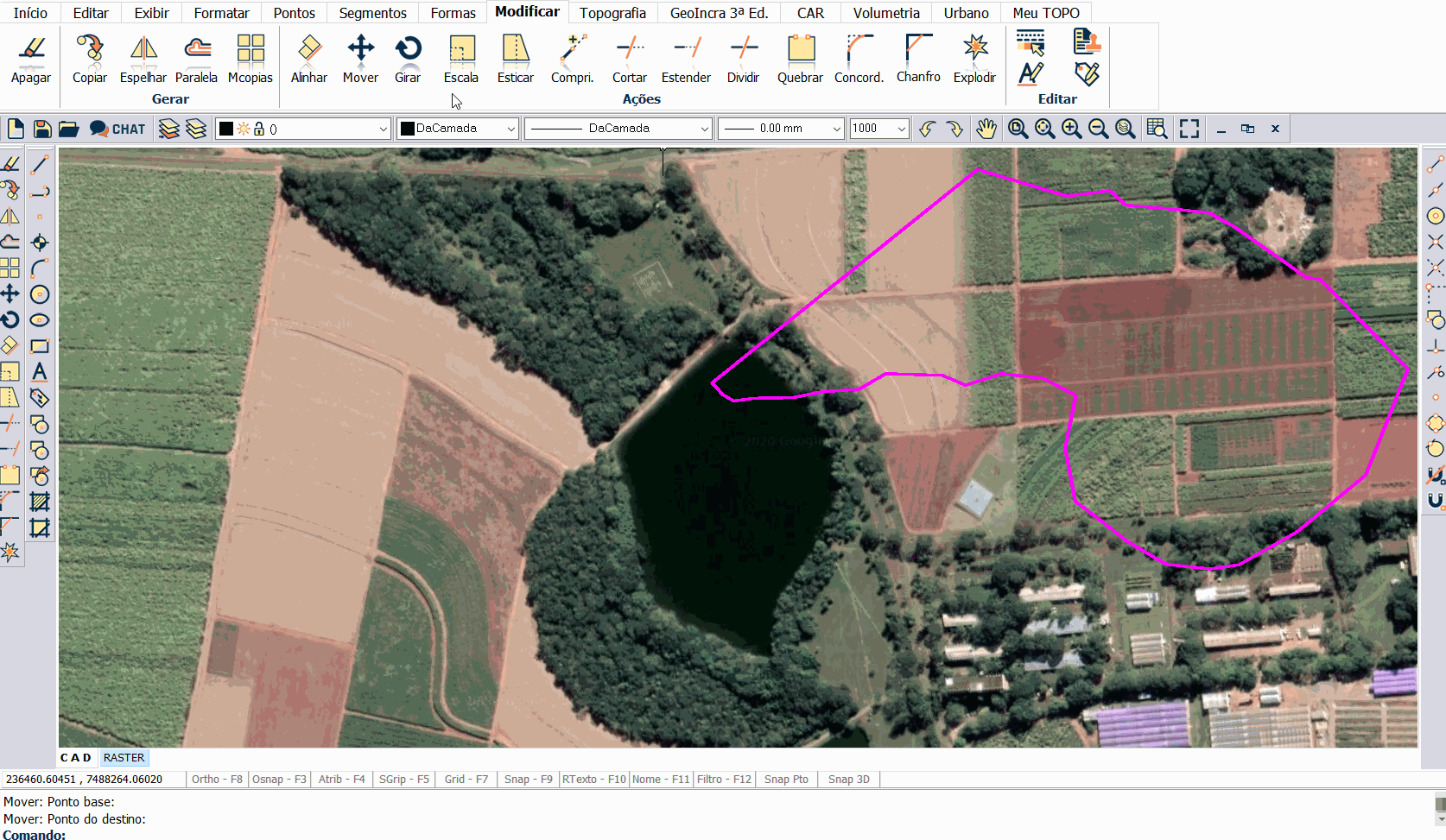Open the Topografia ribbon tab

pos(612,13)
